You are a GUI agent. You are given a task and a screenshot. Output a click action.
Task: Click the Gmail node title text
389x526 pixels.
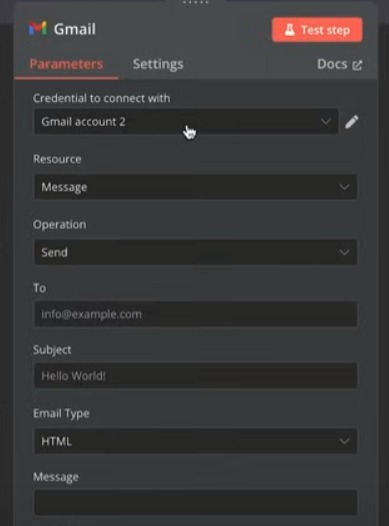(75, 29)
